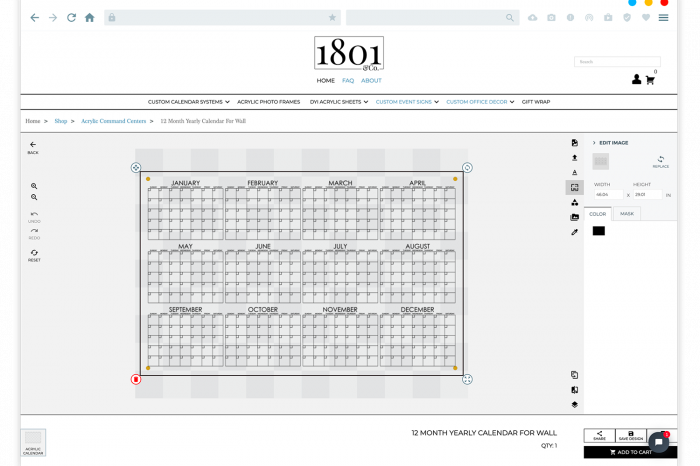The image size is (700, 466).
Task: Click the scale handle at the image corner
Action: (467, 379)
